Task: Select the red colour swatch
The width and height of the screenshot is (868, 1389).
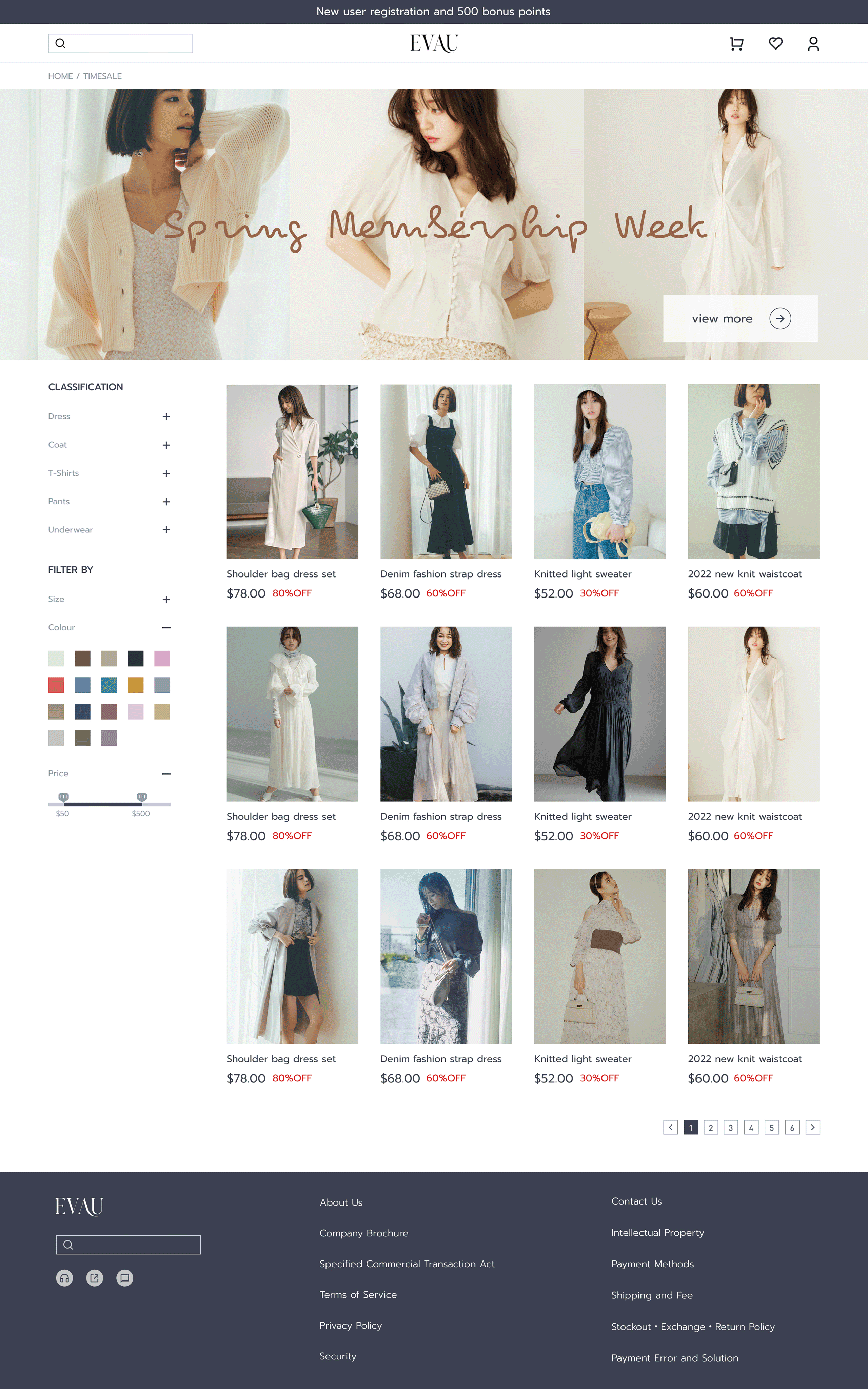Action: [56, 685]
